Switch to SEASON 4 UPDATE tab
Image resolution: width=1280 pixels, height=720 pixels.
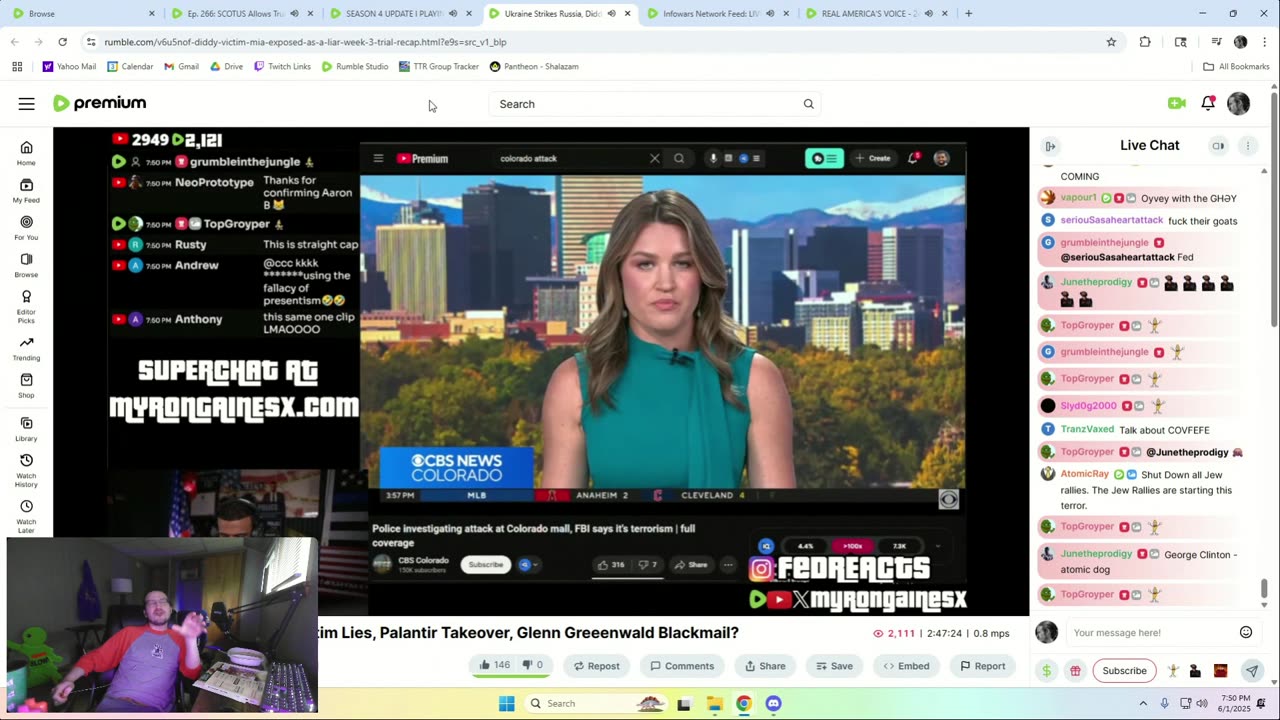point(399,14)
